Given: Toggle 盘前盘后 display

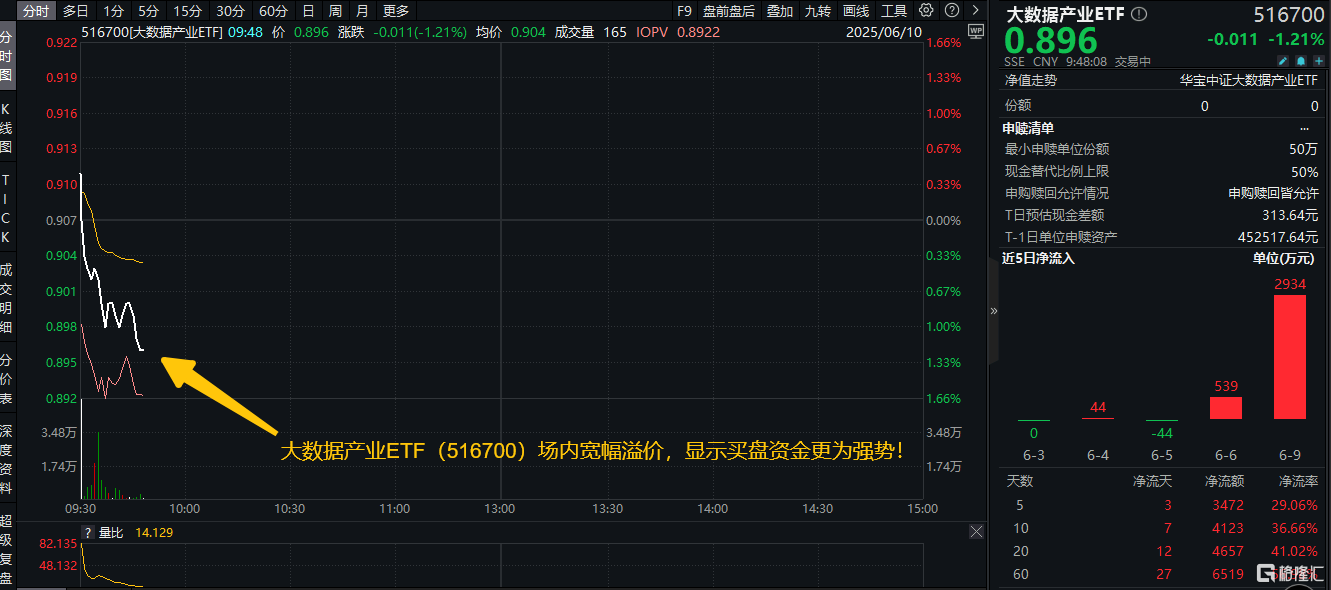Looking at the screenshot, I should coord(729,11).
